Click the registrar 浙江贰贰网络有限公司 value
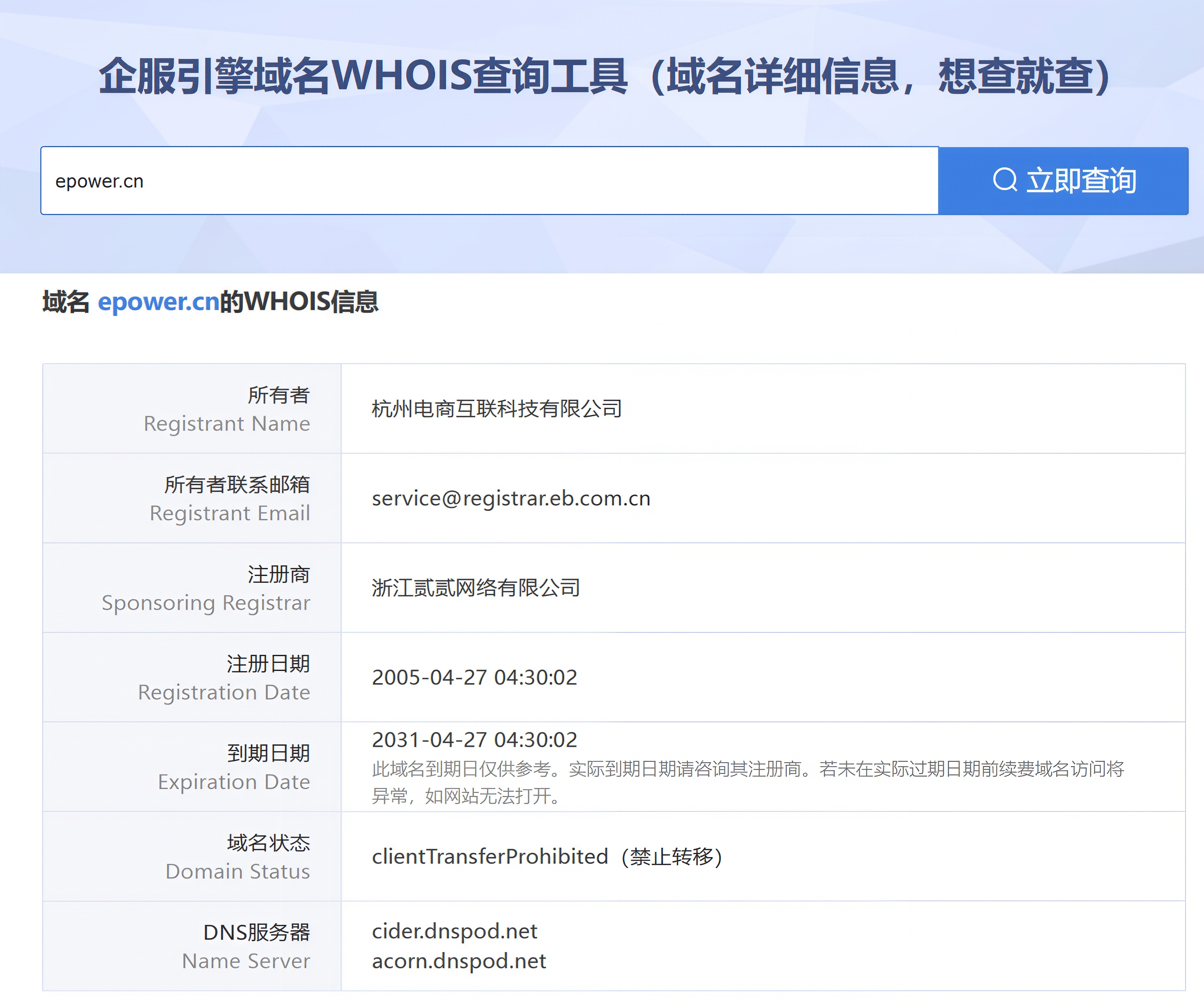Viewport: 1204px width, 1002px height. tap(475, 588)
